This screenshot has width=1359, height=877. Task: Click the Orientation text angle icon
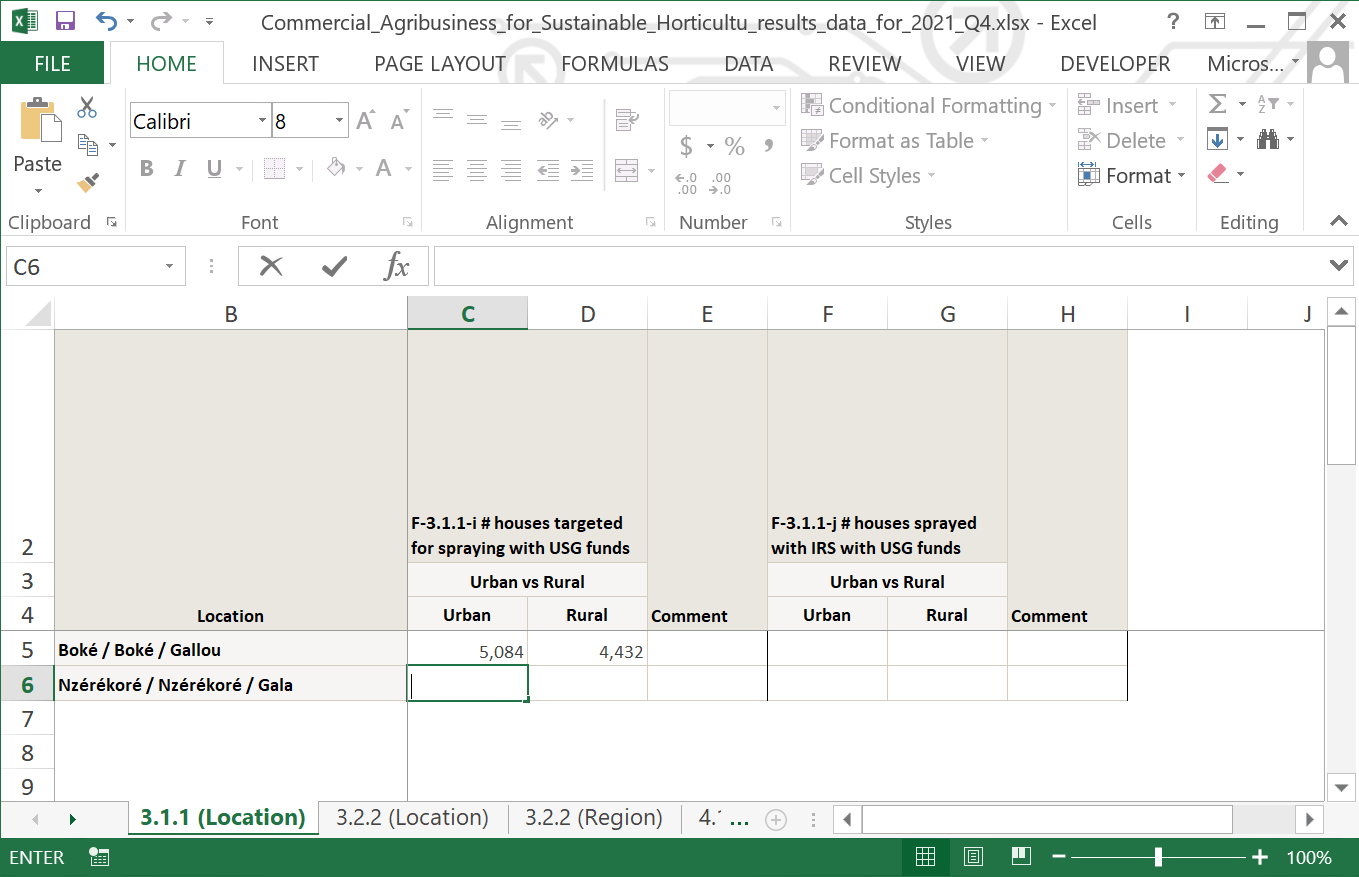[x=549, y=121]
